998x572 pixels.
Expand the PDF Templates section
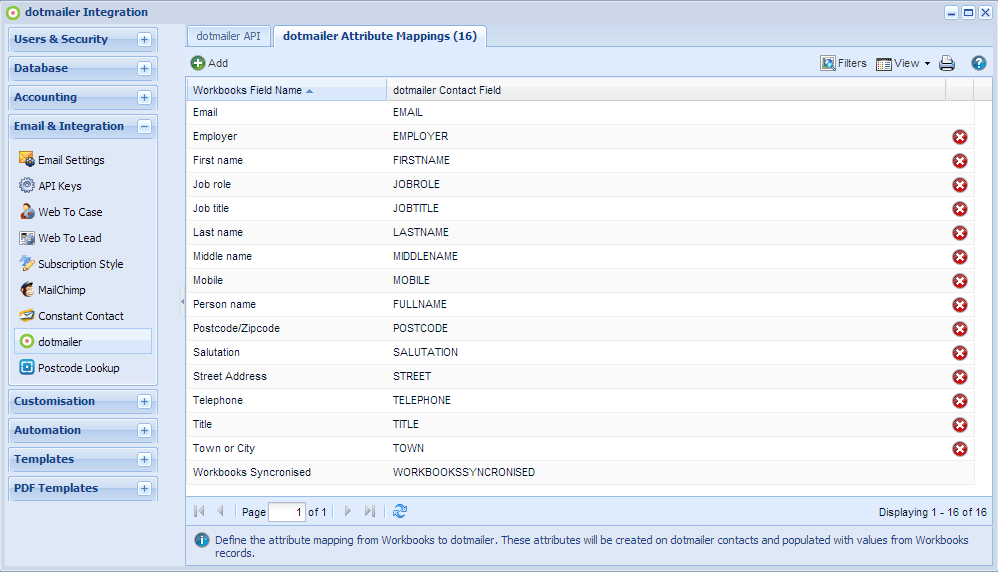[144, 489]
